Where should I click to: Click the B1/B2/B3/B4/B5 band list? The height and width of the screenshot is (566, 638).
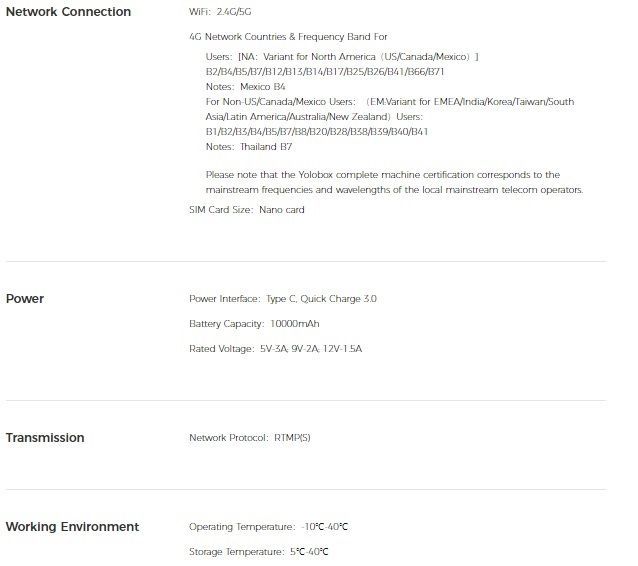(317, 131)
